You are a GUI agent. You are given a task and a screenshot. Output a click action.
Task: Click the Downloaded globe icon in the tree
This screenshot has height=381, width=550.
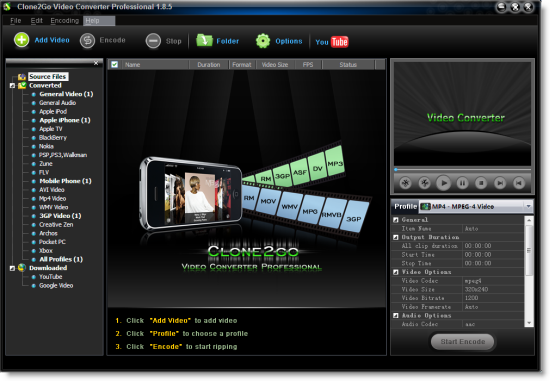22,268
